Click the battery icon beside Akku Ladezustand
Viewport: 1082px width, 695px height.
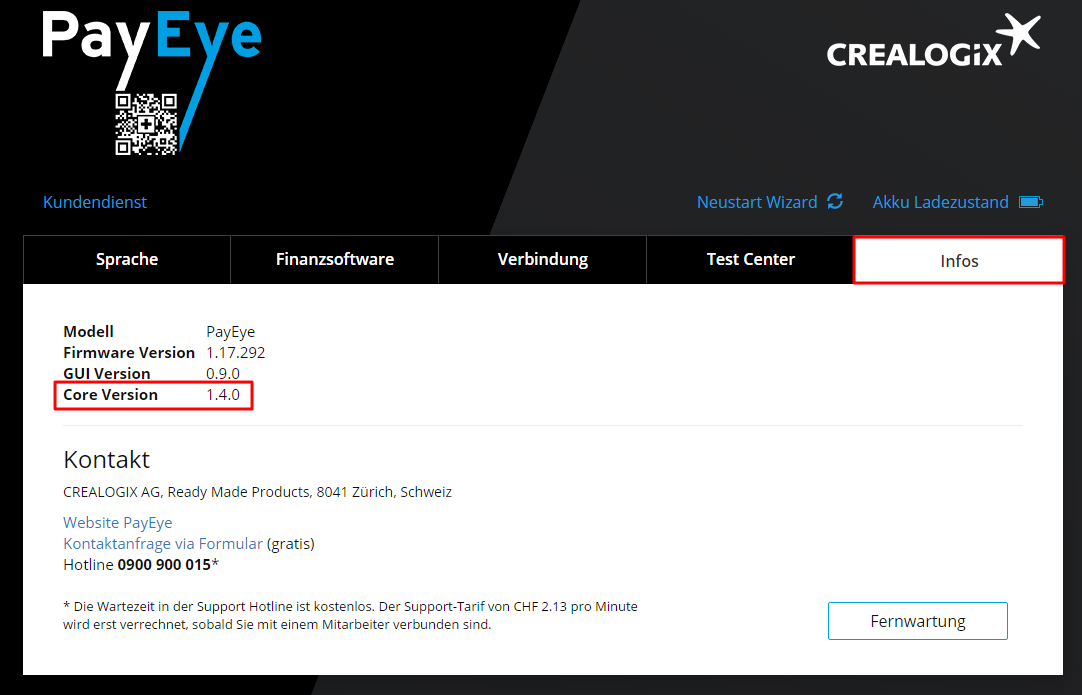pyautogui.click(x=1030, y=202)
